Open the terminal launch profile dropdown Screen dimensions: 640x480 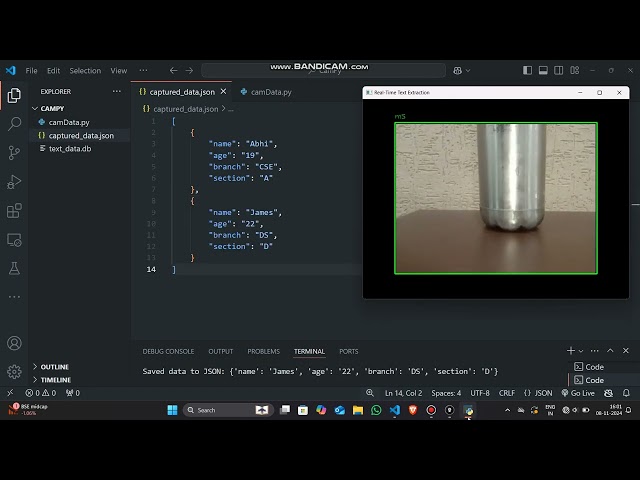[581, 351]
